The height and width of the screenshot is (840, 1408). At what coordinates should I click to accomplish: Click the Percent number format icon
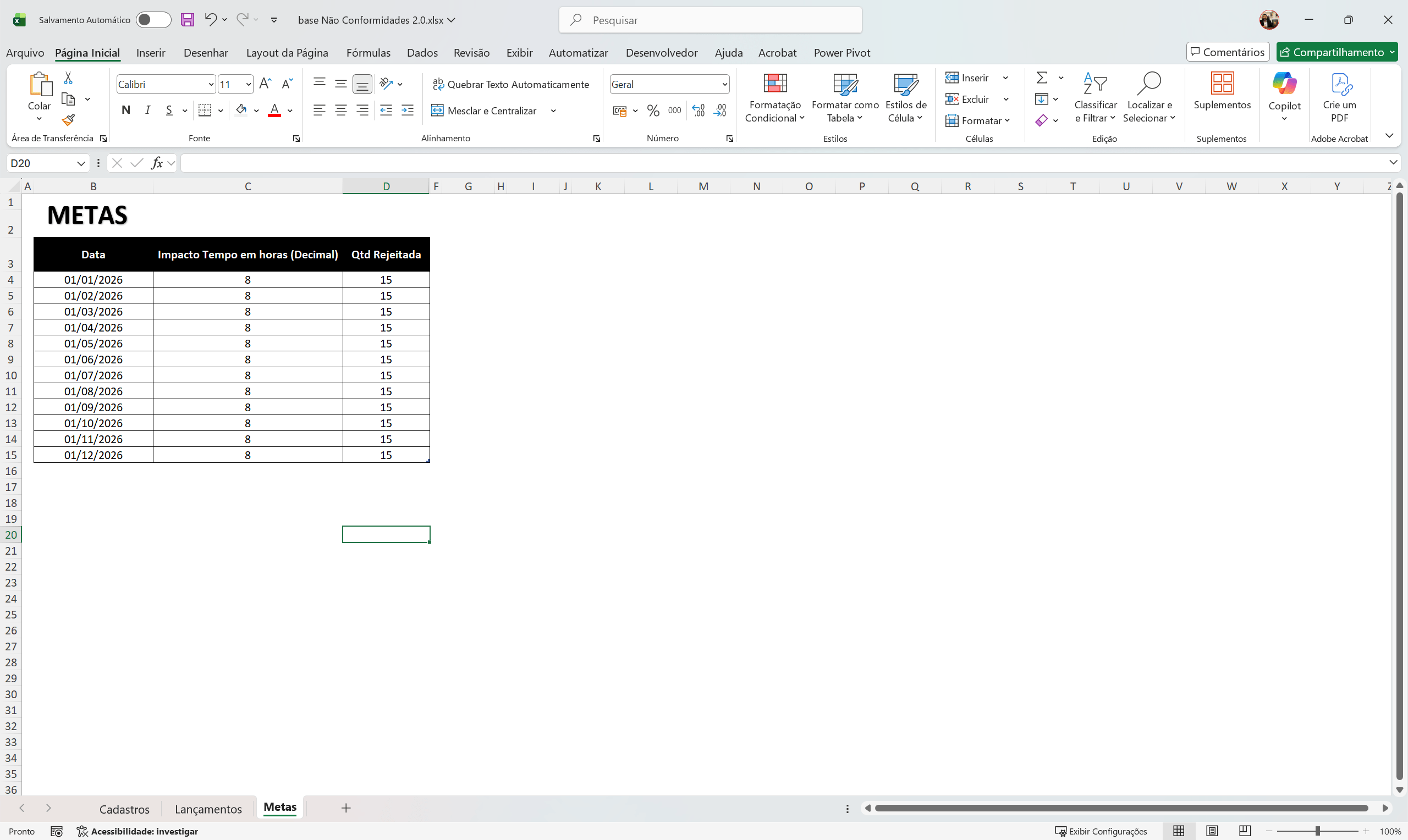[653, 110]
